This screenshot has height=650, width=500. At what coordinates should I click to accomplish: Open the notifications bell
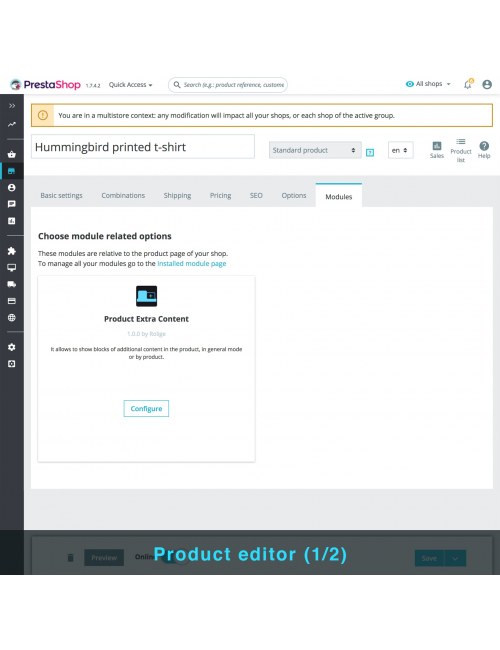coord(468,84)
